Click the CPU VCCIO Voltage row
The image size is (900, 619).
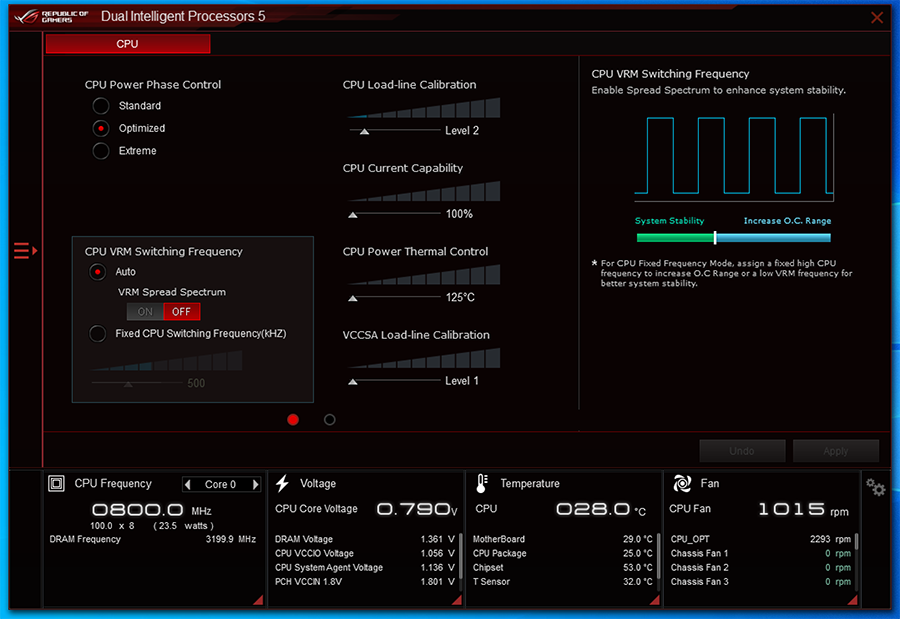point(365,554)
